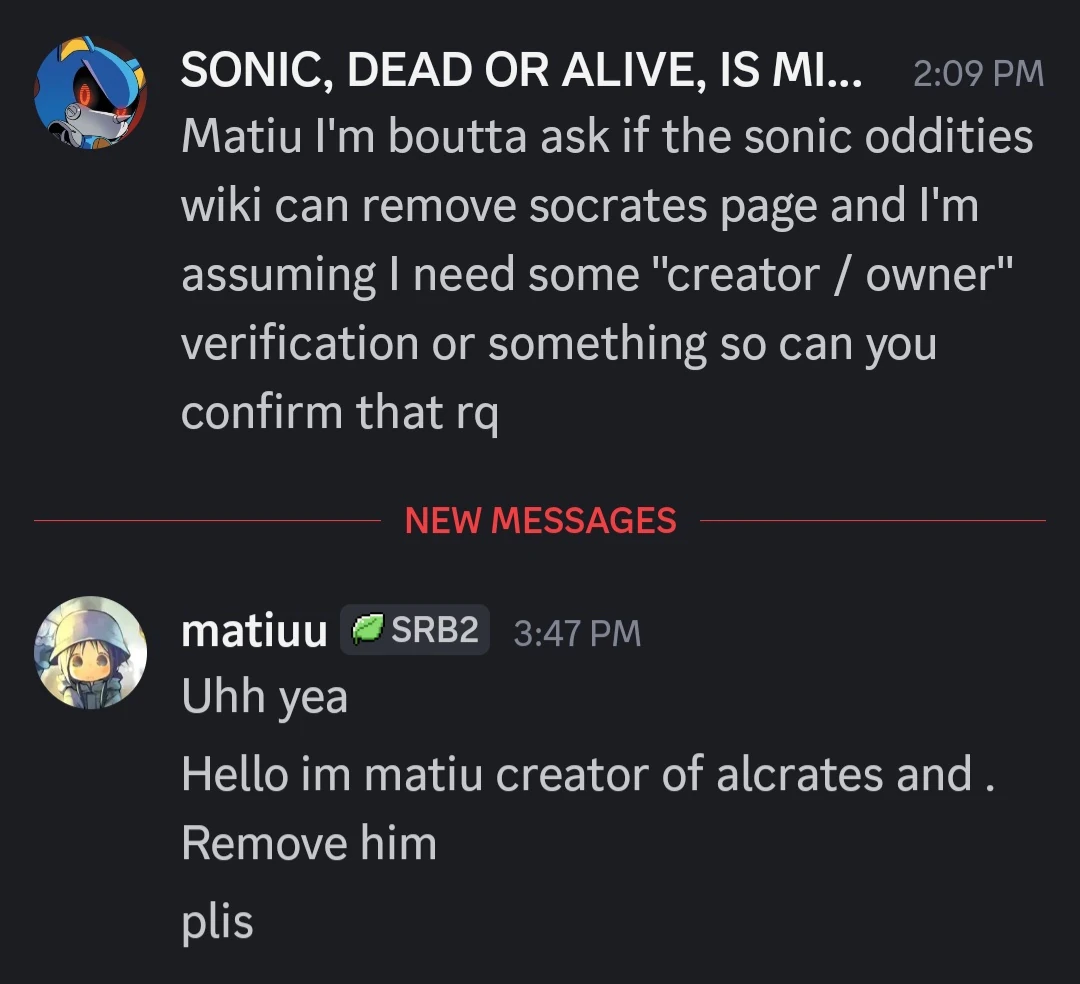This screenshot has width=1080, height=984.
Task: Click matiuu's chibi character avatar
Action: 91,653
